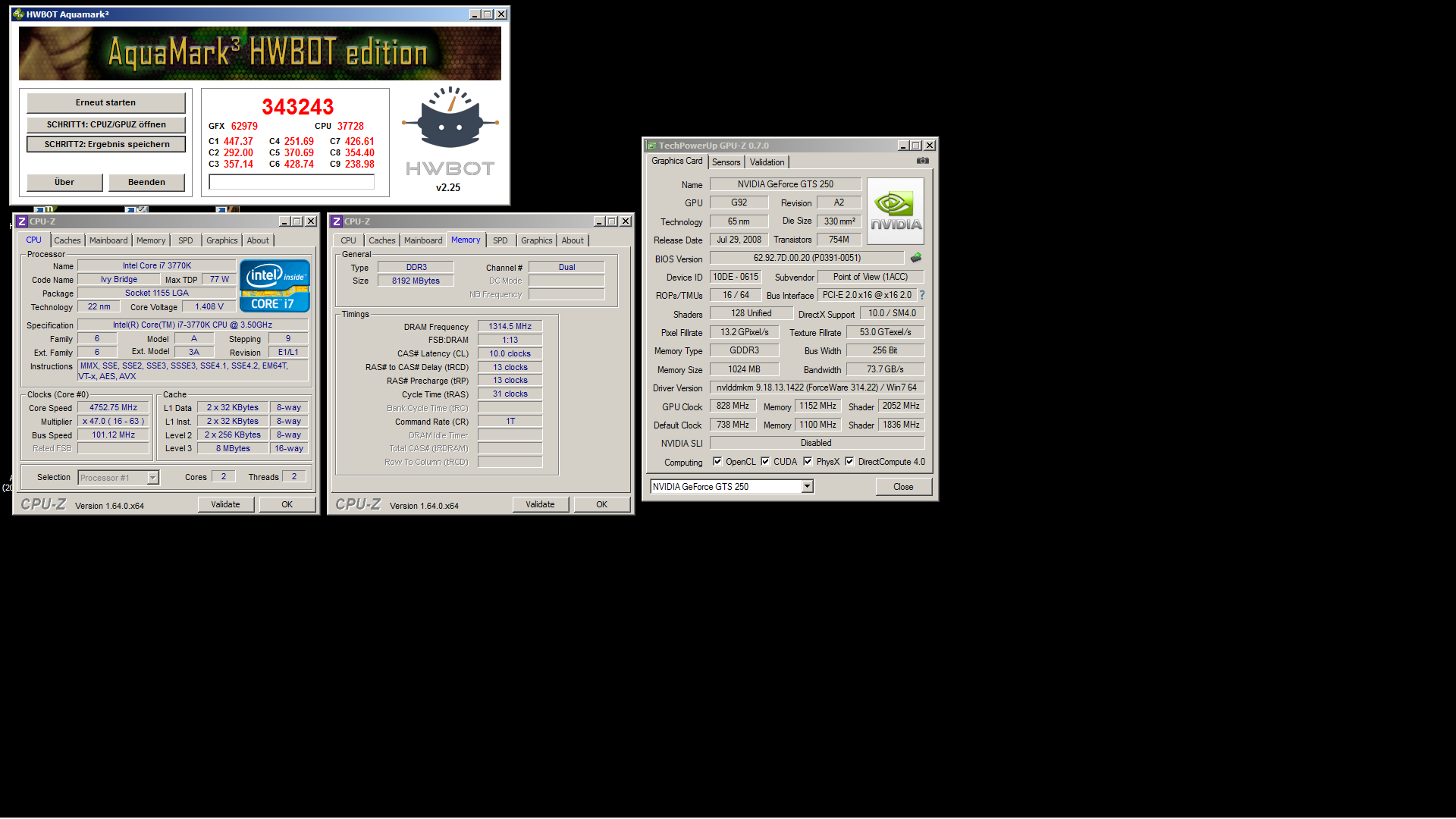Screen dimensions: 1456x819
Task: Open the CPU tab in Memory-tab CPU-Z window
Action: pos(348,240)
